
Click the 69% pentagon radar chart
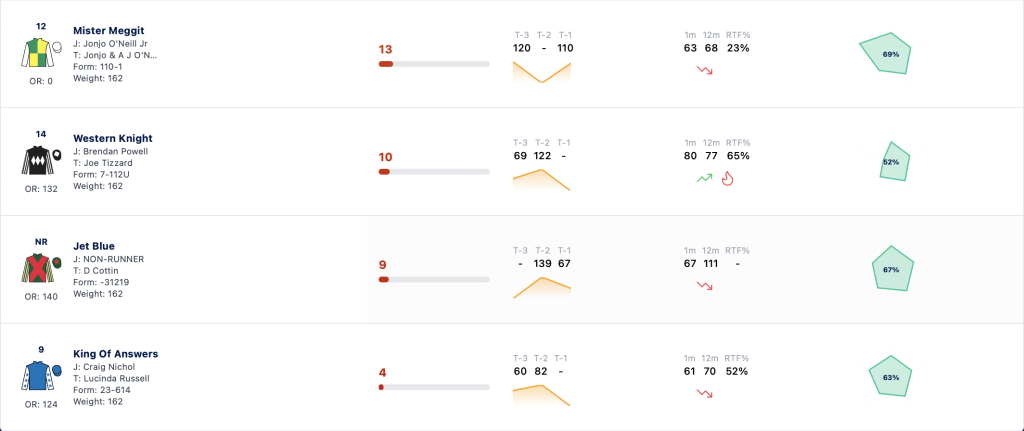pos(885,53)
